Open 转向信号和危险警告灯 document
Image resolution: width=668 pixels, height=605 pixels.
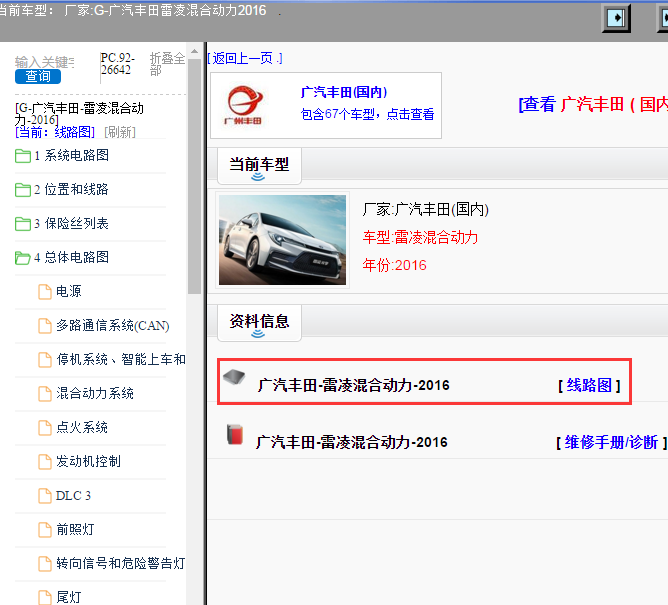tap(121, 564)
